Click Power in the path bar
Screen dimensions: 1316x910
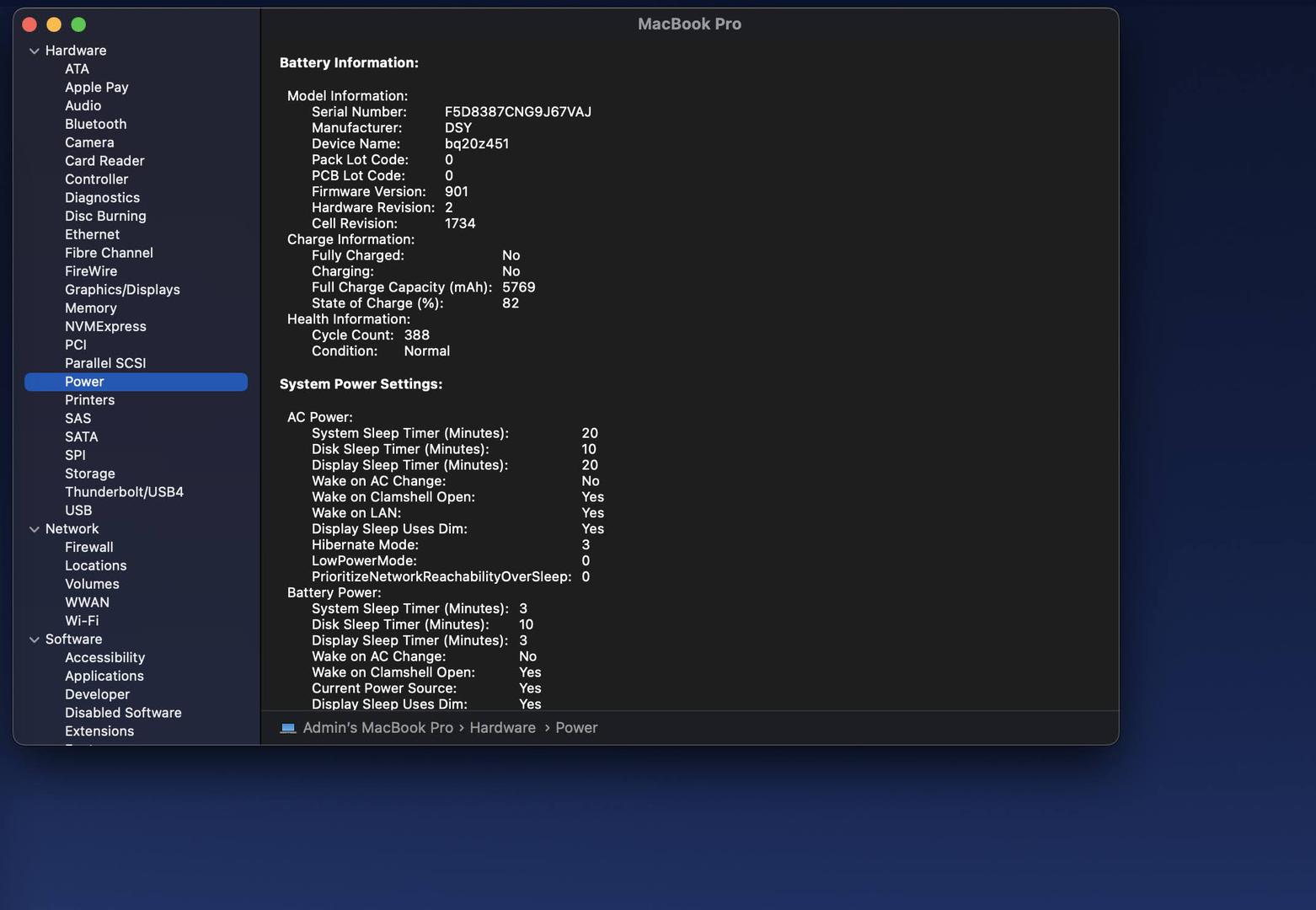[576, 728]
